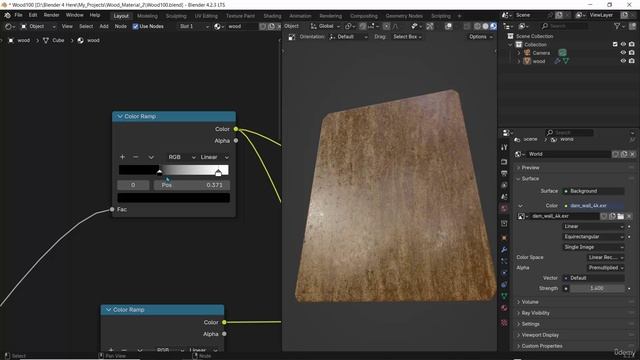Open Single Image source dropdown
The image size is (640, 360).
pyautogui.click(x=593, y=247)
